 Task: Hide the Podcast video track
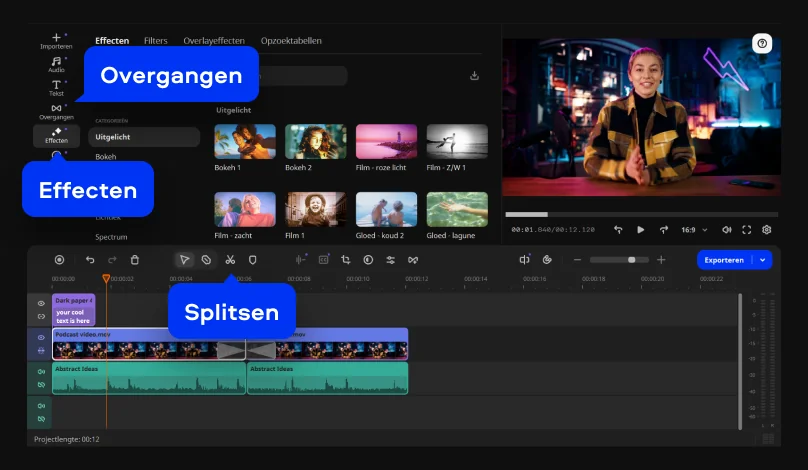(x=41, y=338)
